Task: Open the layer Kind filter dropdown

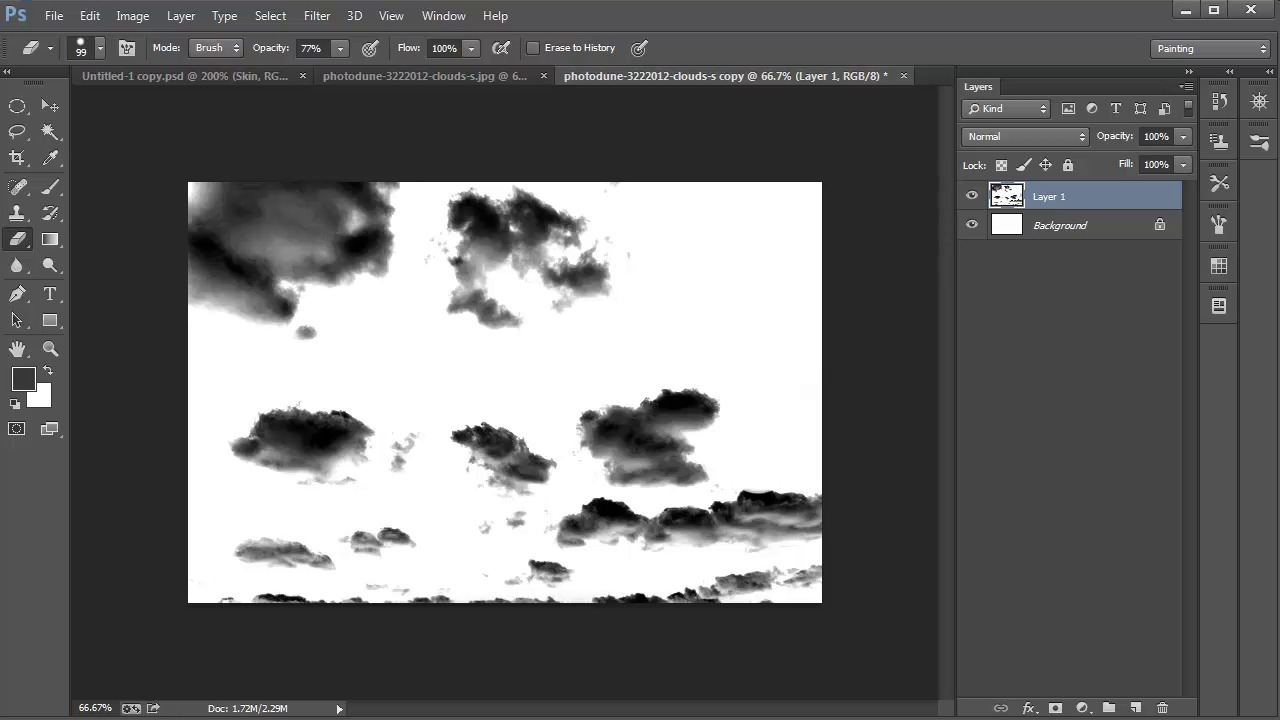Action: pyautogui.click(x=1007, y=109)
